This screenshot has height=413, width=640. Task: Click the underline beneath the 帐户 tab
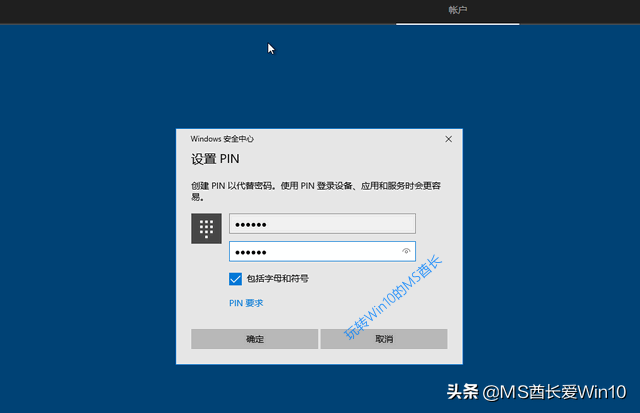(x=457, y=24)
